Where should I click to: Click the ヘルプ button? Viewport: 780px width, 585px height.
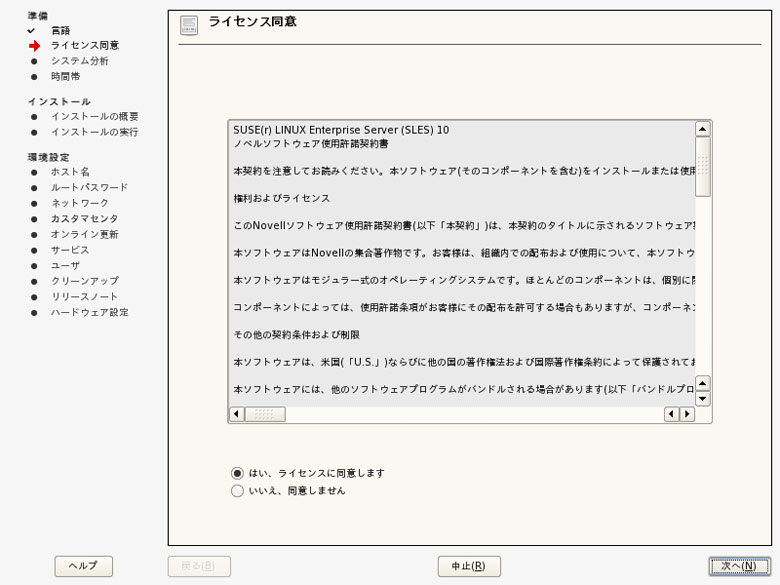pos(84,566)
